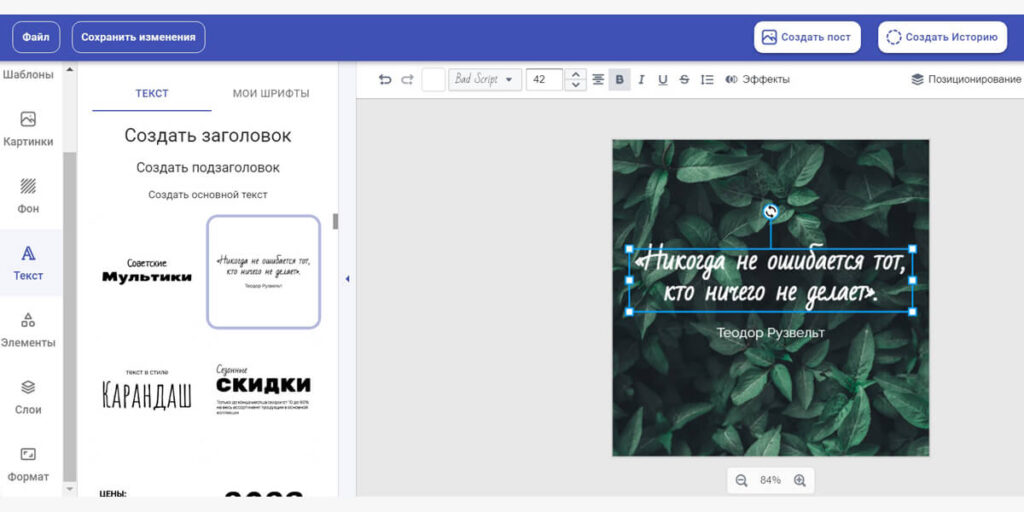Click the Сохранить изменения button
This screenshot has height=512, width=1024.
pos(138,37)
